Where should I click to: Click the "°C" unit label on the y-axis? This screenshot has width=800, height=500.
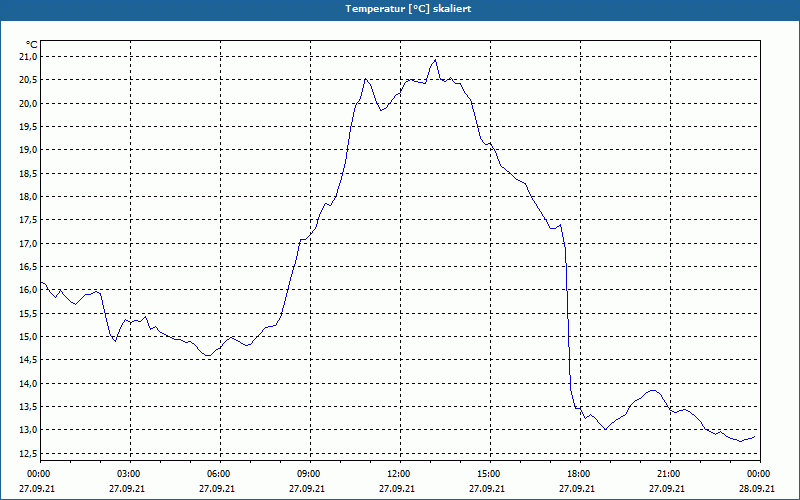pos(32,45)
